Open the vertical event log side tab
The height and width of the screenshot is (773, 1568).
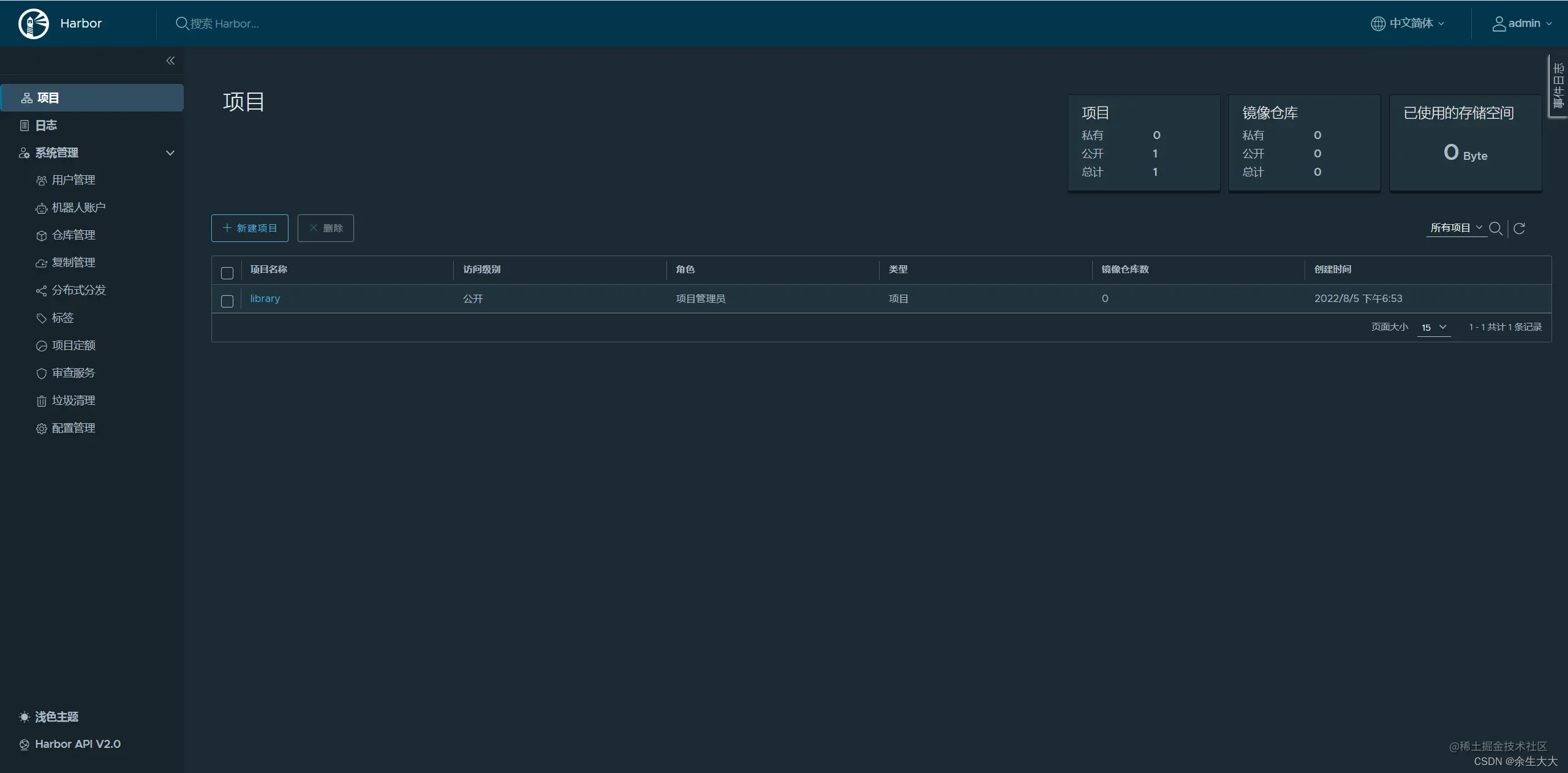click(1558, 86)
